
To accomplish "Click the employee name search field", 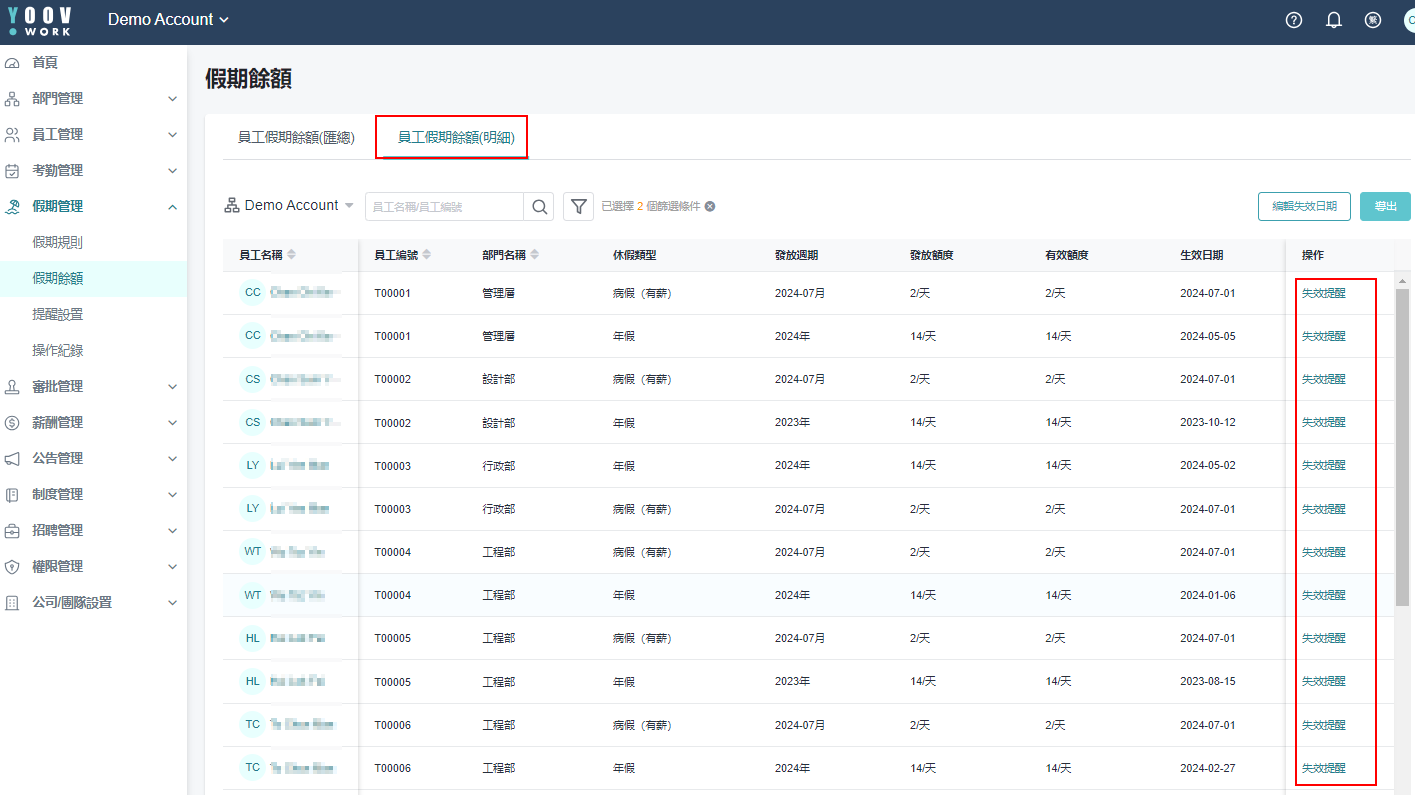I will click(x=444, y=207).
